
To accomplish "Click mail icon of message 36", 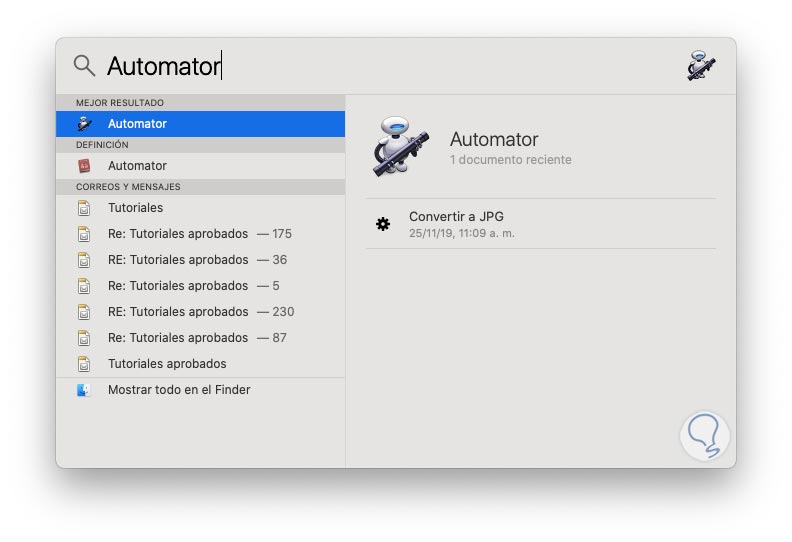I will tap(84, 260).
